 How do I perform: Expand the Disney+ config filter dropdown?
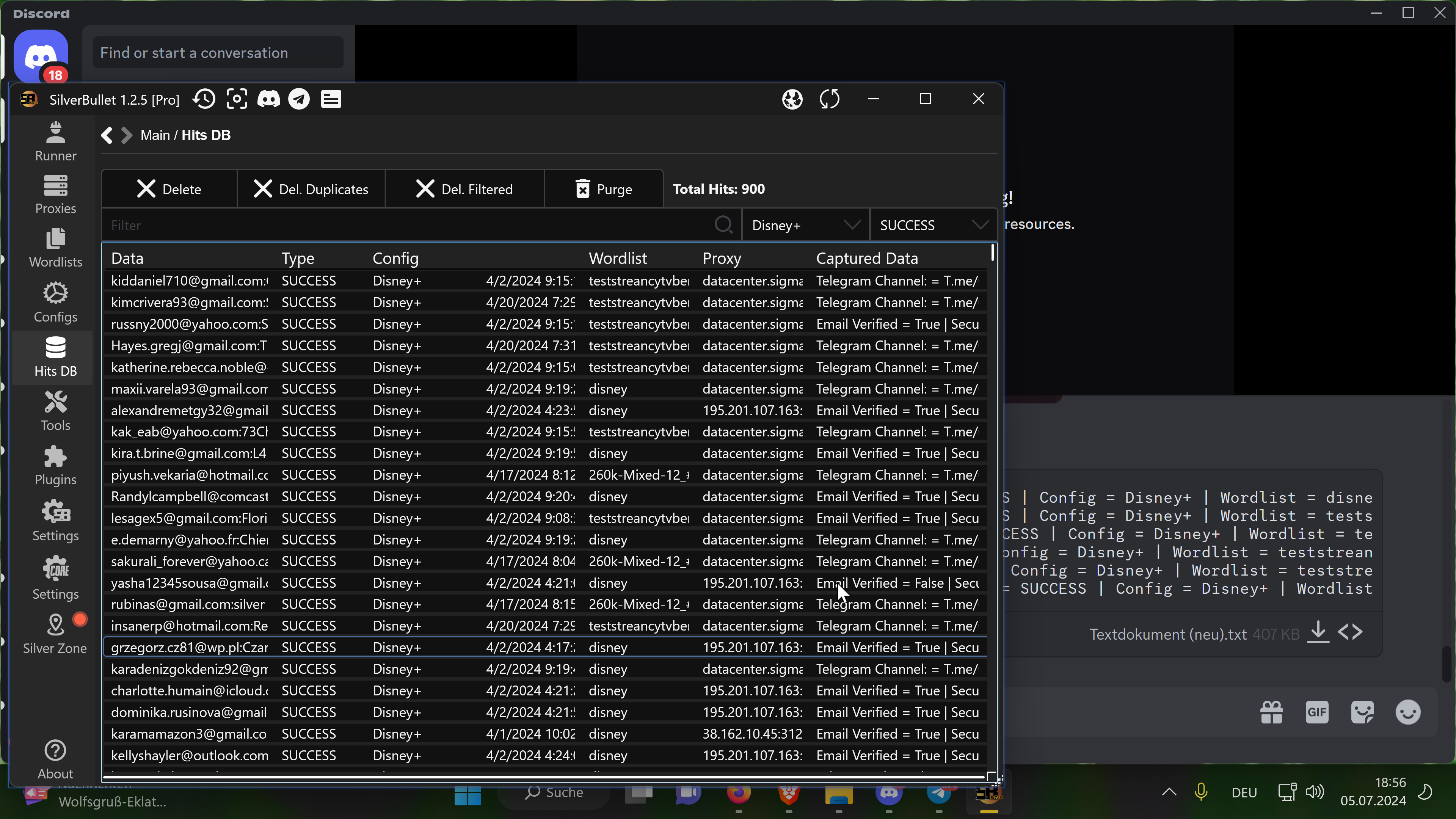pos(805,226)
